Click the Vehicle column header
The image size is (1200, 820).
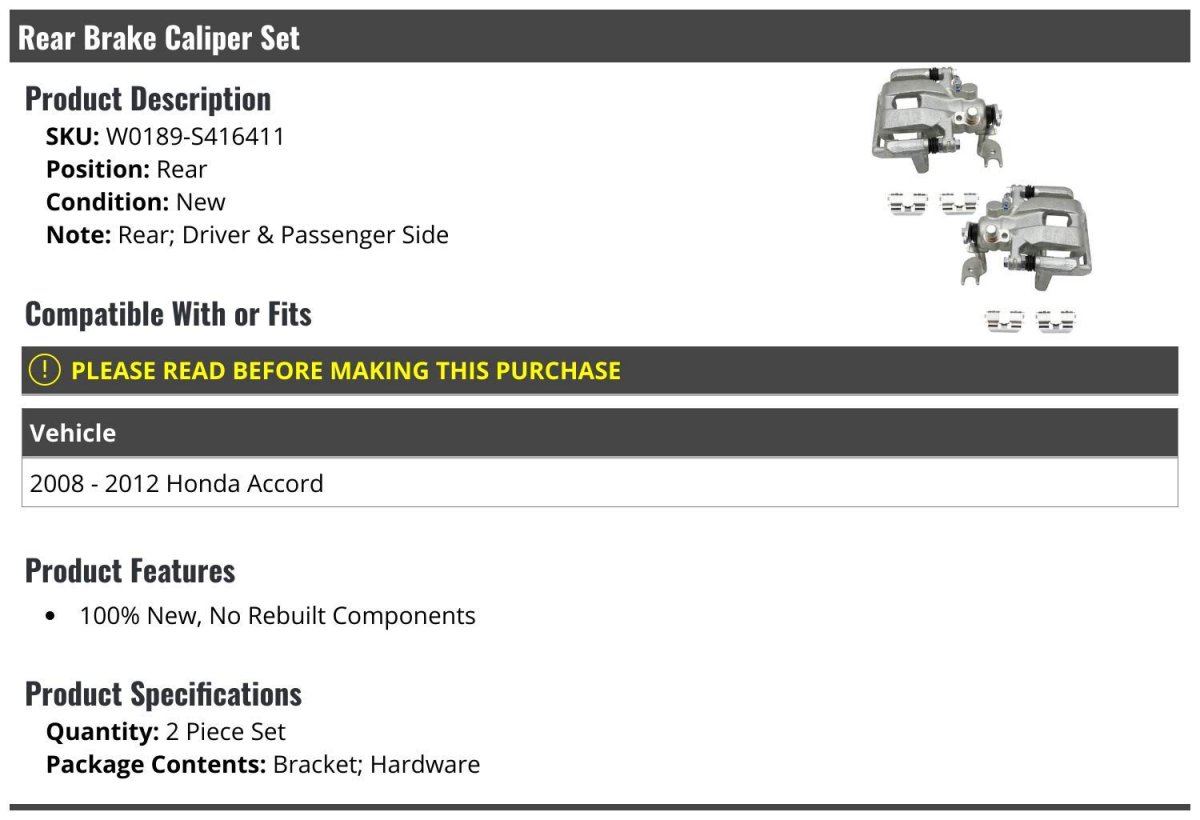coord(73,433)
